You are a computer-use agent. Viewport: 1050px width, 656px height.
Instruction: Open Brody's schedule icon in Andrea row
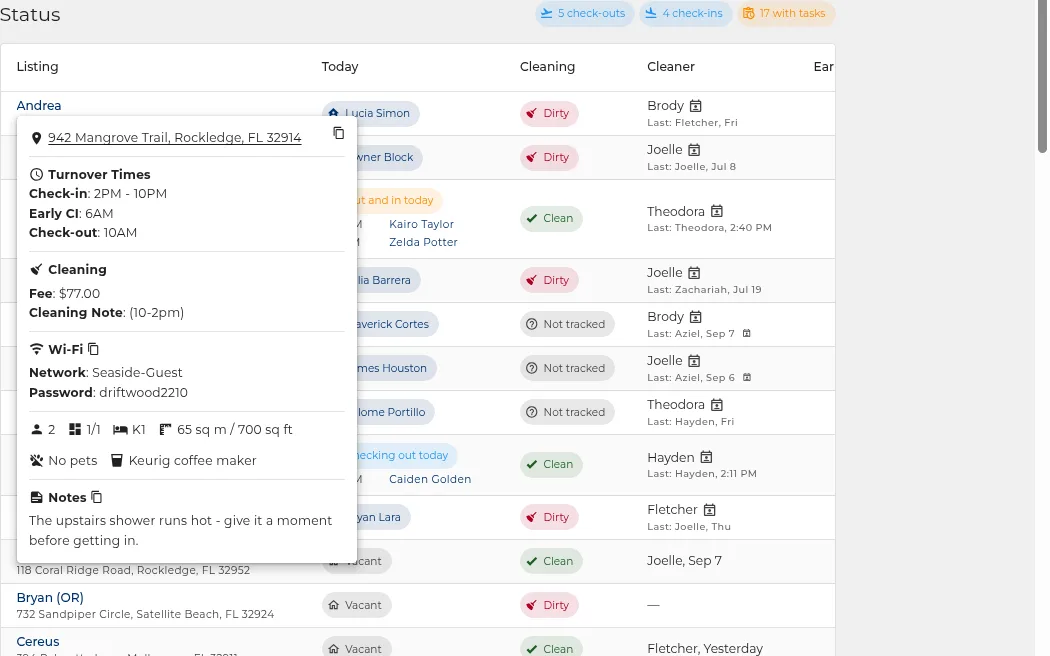click(696, 106)
